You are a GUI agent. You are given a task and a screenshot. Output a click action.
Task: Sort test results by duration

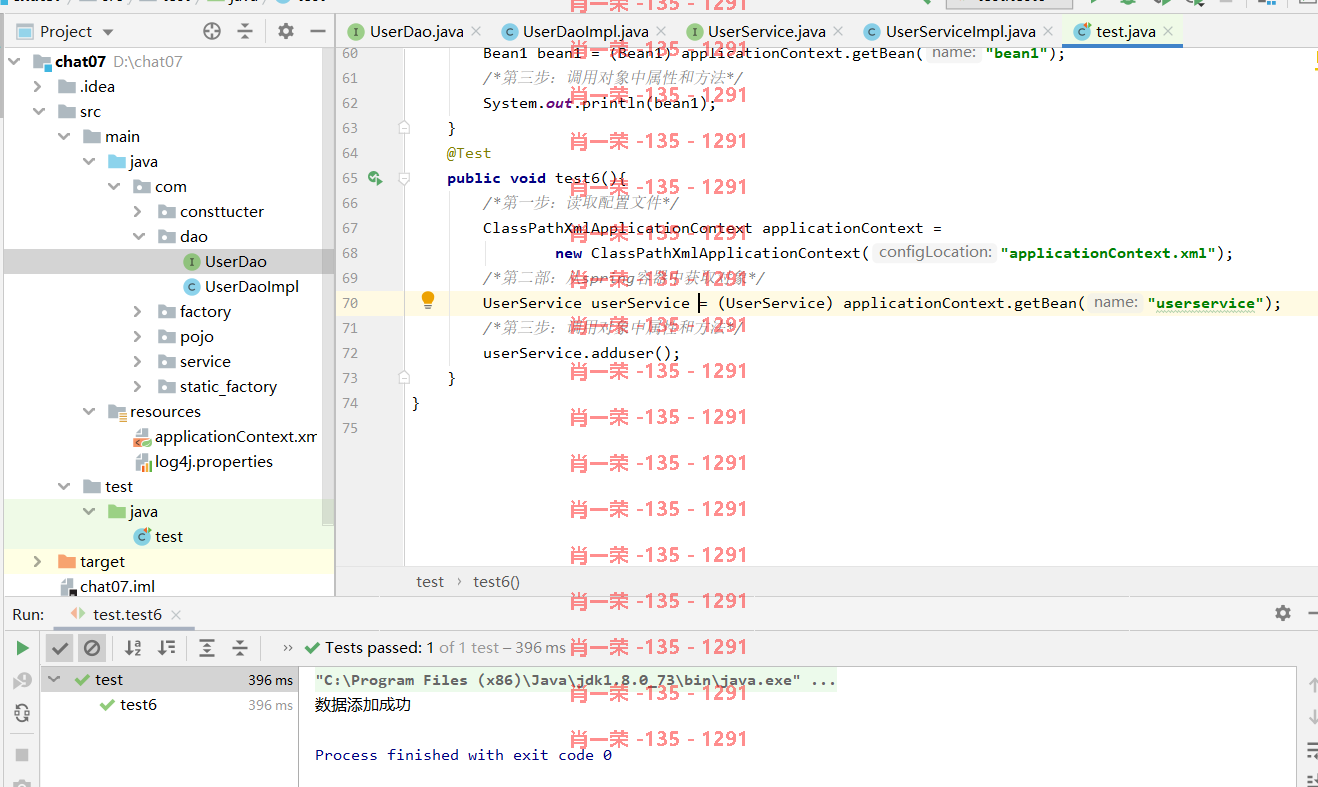click(x=167, y=648)
